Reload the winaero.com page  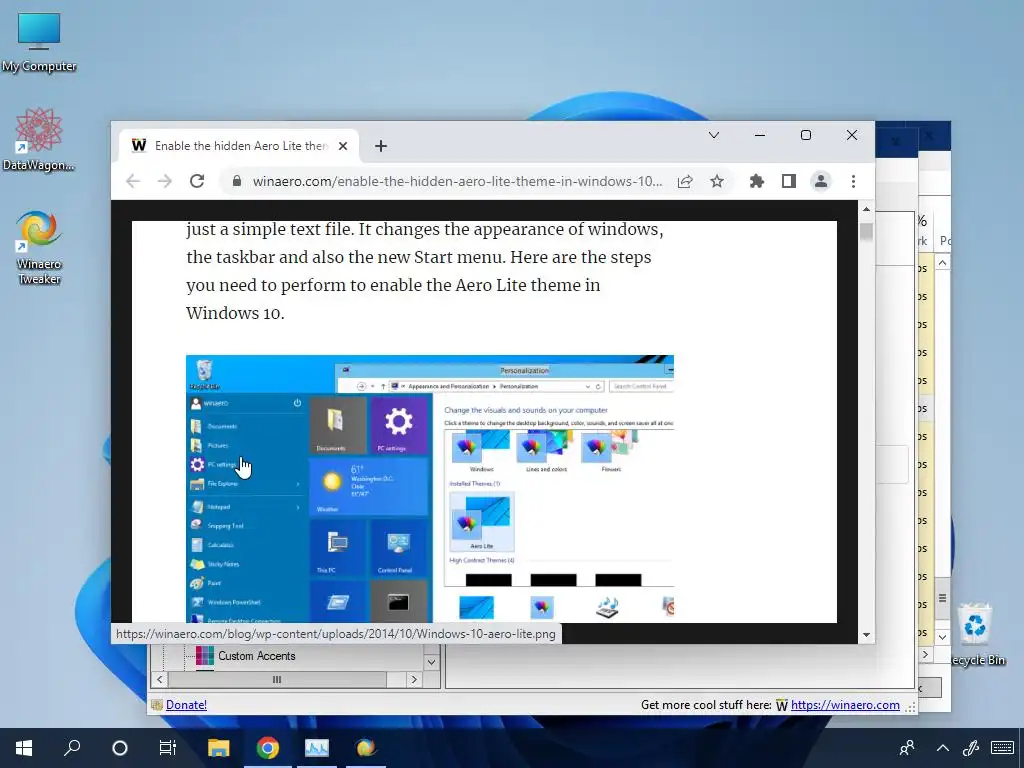pos(197,182)
